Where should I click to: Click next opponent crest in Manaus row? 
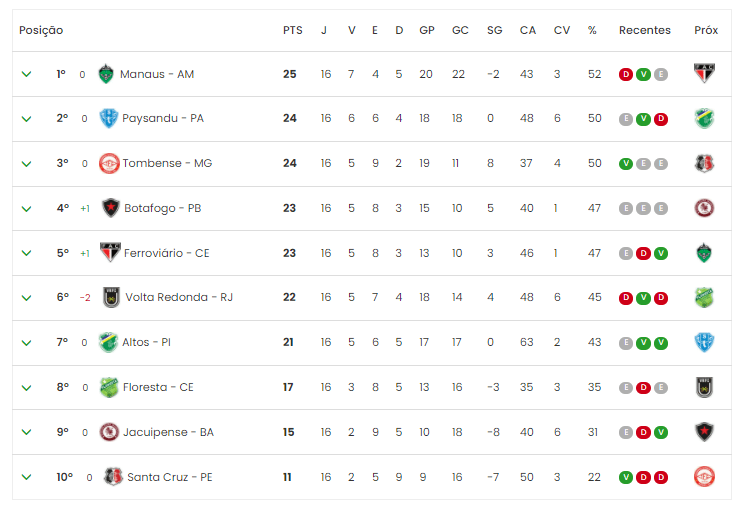[705, 74]
